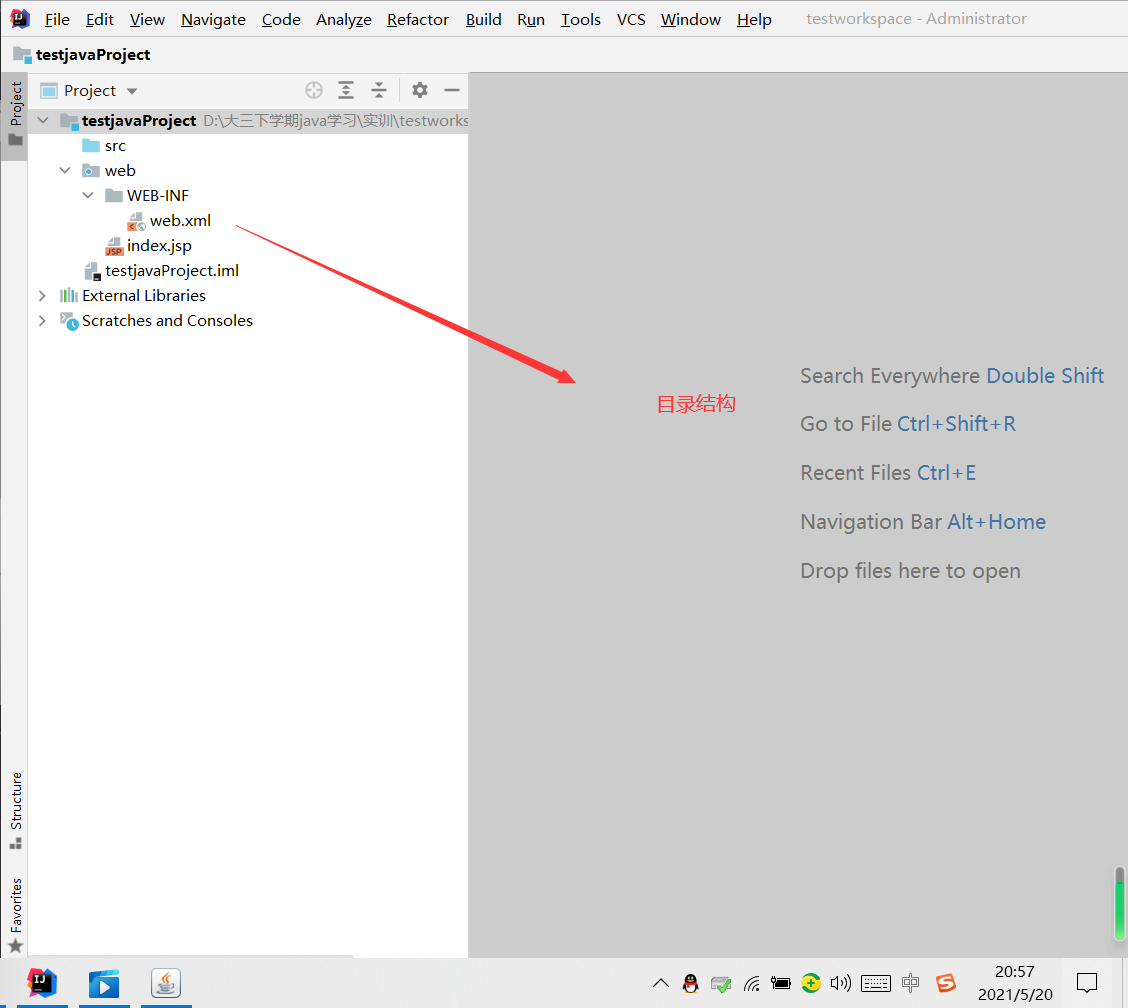Toggle the Favorites tool window side tab
This screenshot has width=1128, height=1008.
15,914
